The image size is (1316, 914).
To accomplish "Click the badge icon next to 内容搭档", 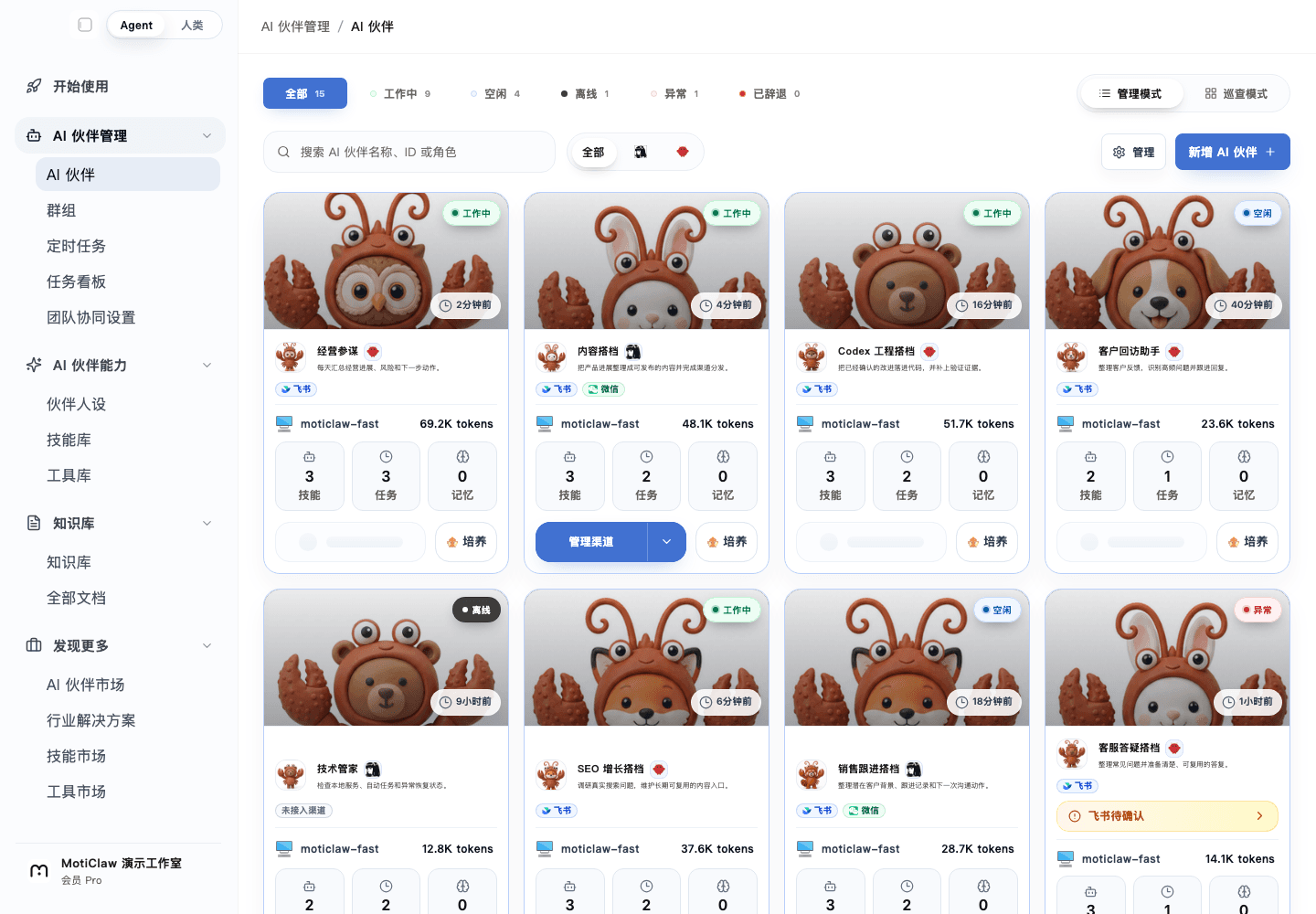I will pos(633,351).
